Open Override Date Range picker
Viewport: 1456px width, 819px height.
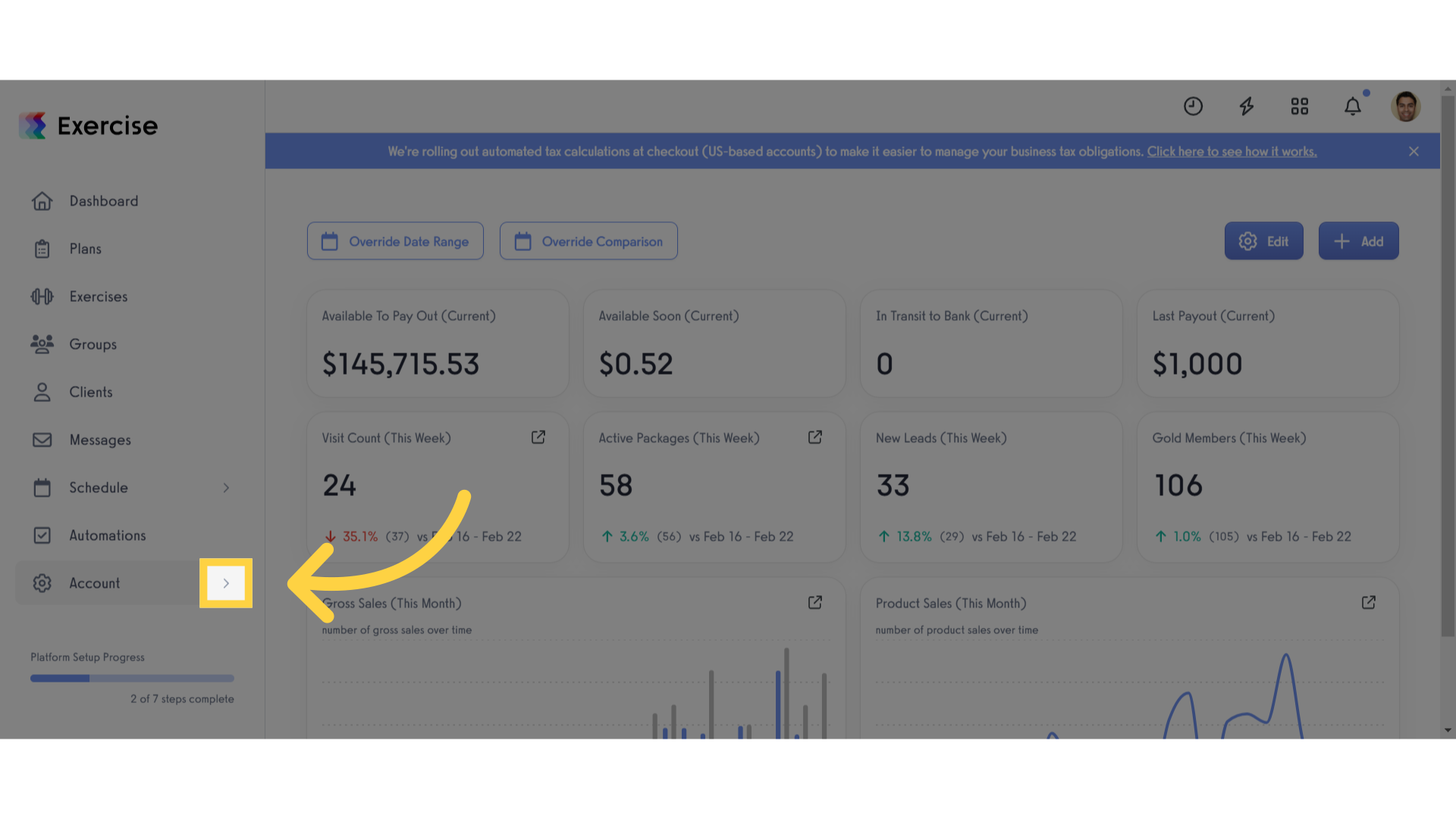(x=395, y=241)
